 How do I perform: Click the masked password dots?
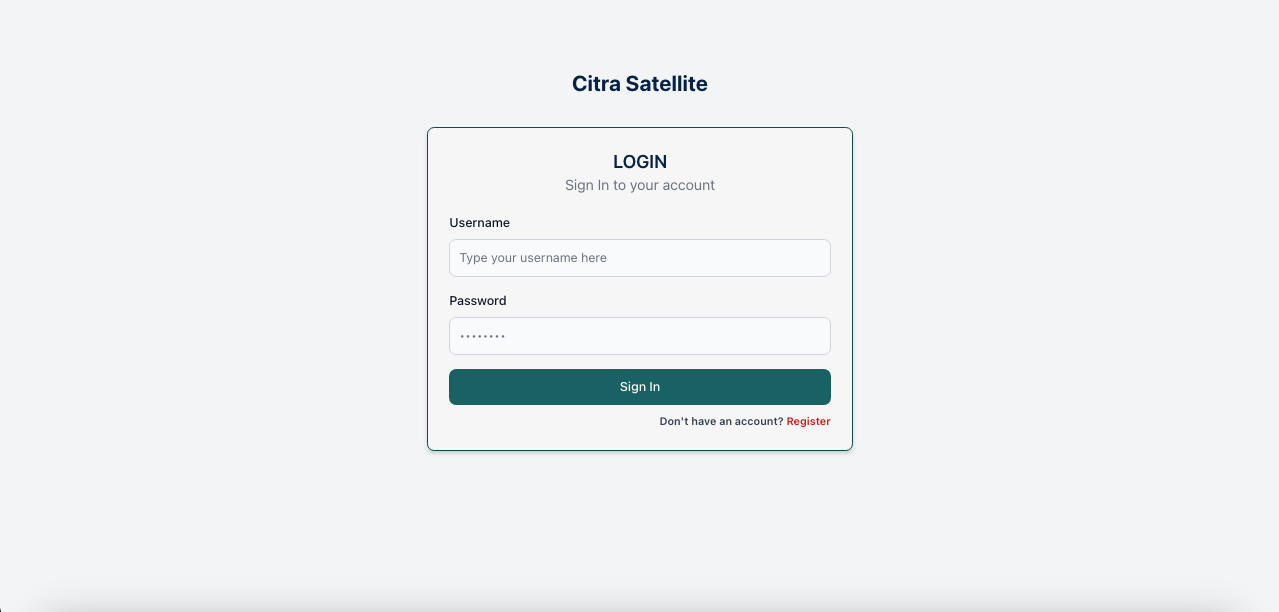pos(482,337)
